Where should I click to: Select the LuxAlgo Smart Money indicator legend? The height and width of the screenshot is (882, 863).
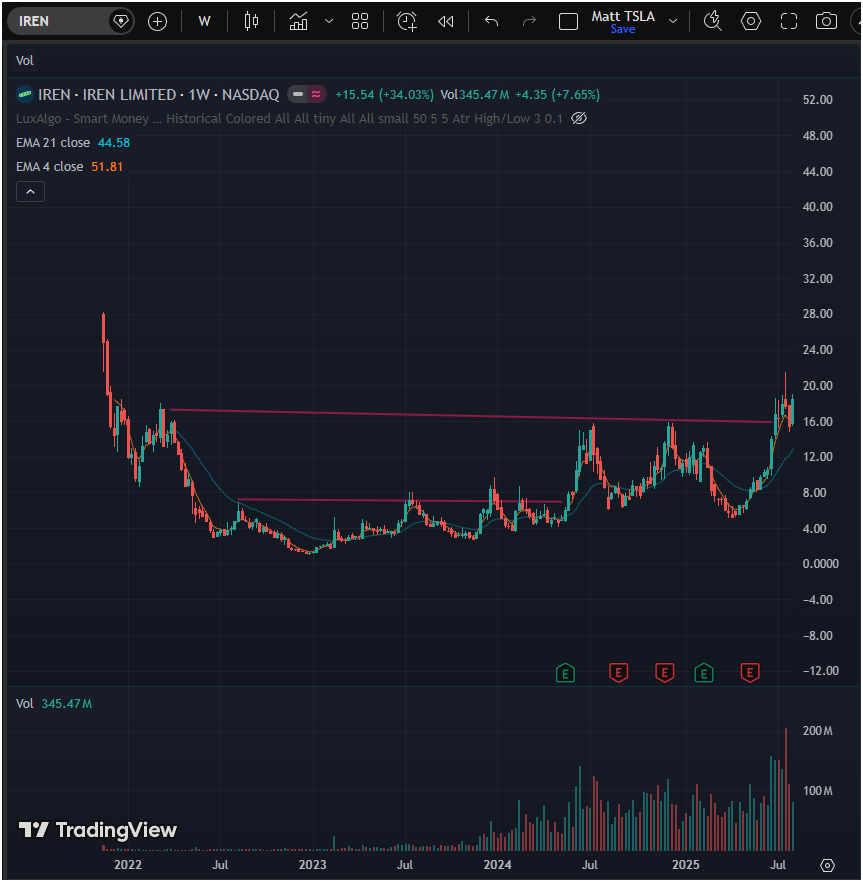pos(289,119)
